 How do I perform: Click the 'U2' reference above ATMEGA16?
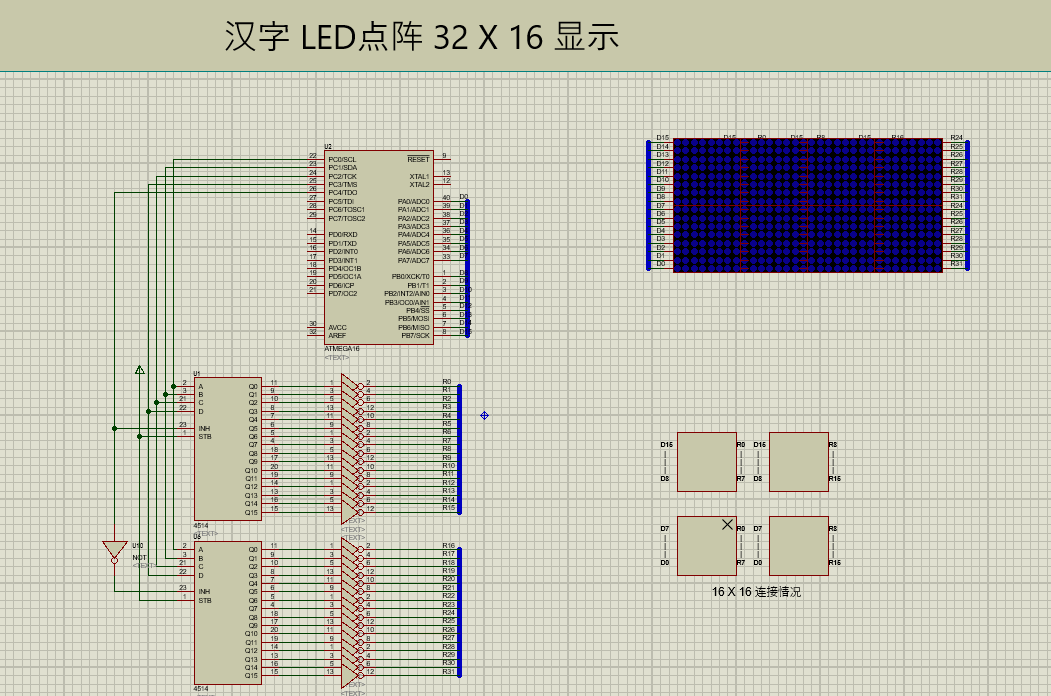(x=328, y=146)
